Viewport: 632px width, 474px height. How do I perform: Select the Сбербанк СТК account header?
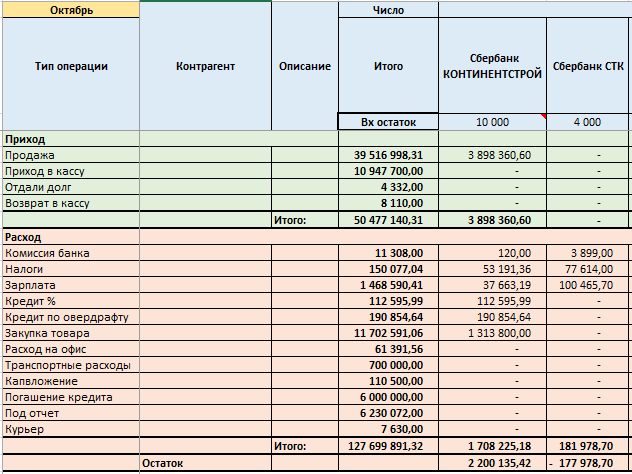588,67
